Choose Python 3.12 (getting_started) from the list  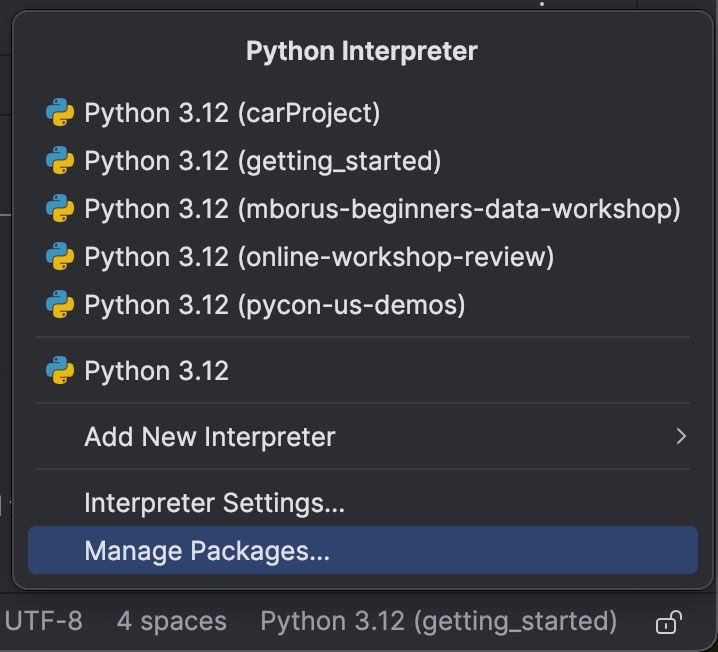262,160
